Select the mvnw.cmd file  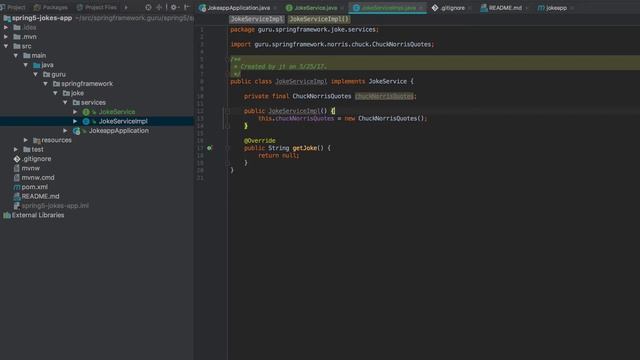tap(38, 178)
